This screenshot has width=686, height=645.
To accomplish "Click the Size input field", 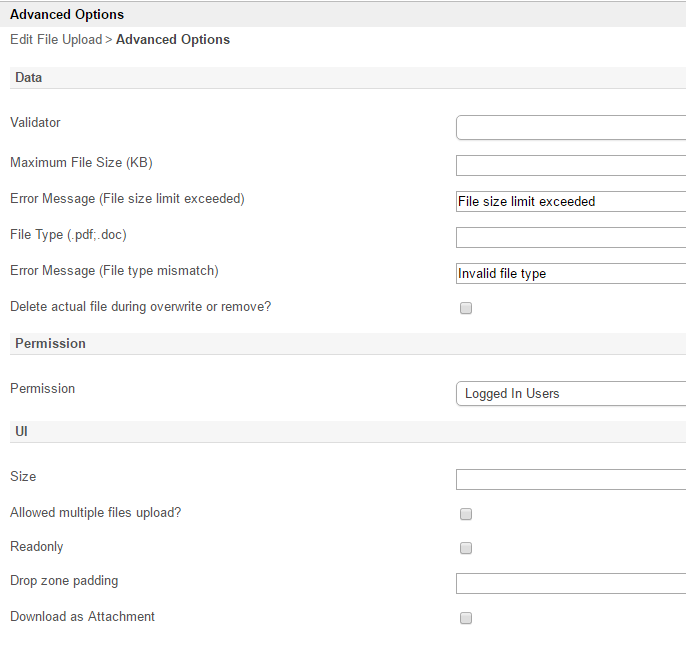I will click(x=570, y=480).
